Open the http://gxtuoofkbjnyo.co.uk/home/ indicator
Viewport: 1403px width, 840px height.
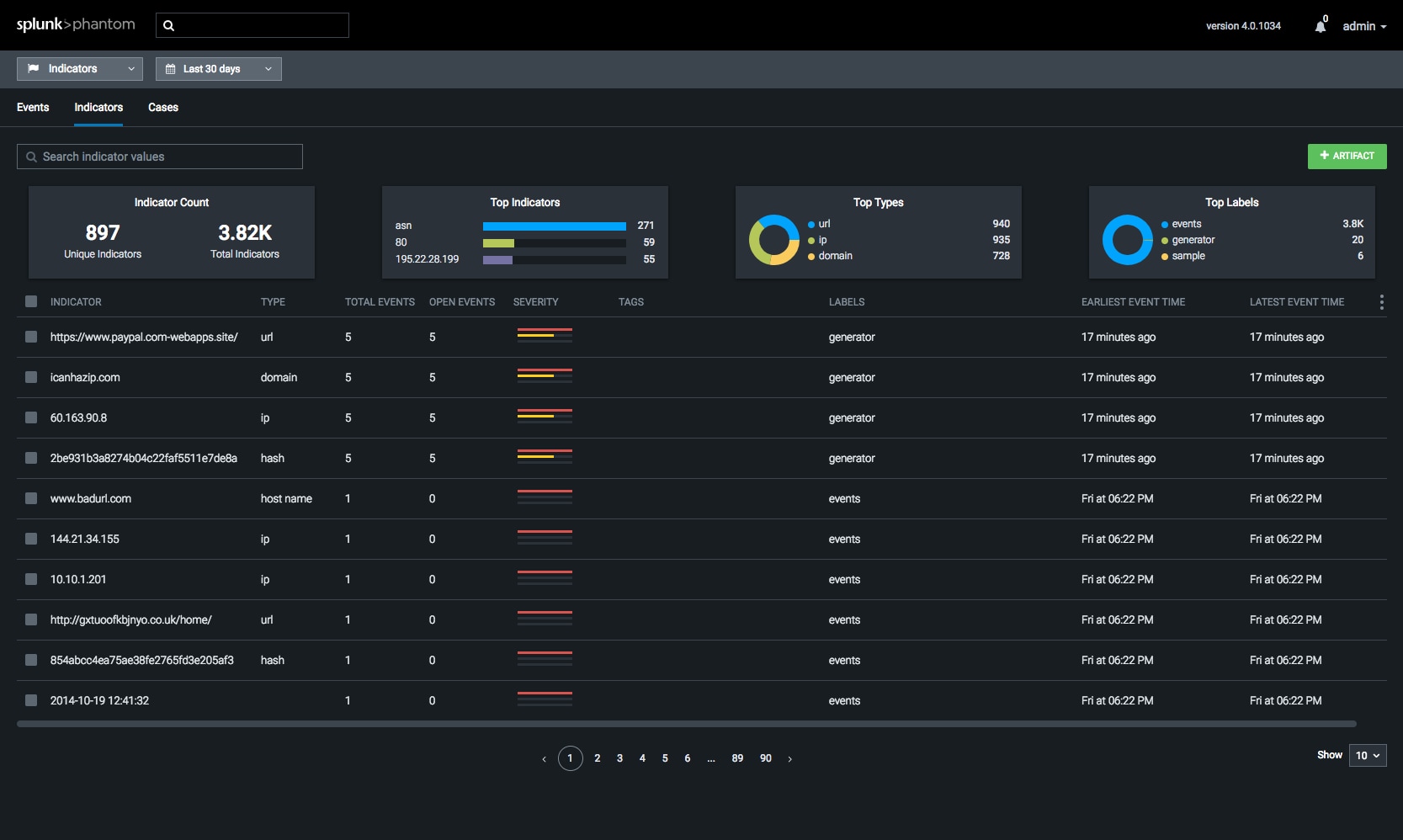pos(130,619)
